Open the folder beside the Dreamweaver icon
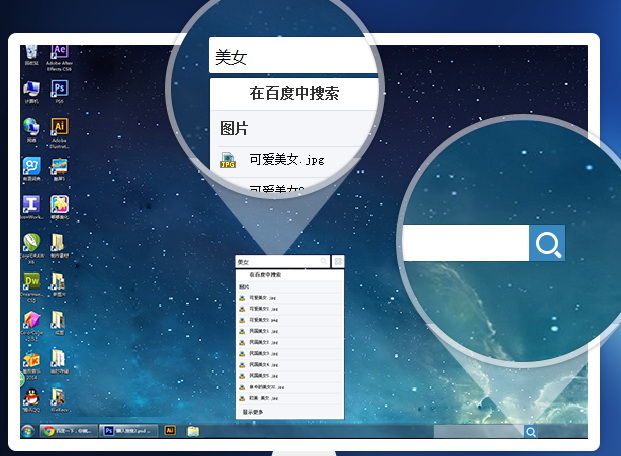 coord(59,285)
